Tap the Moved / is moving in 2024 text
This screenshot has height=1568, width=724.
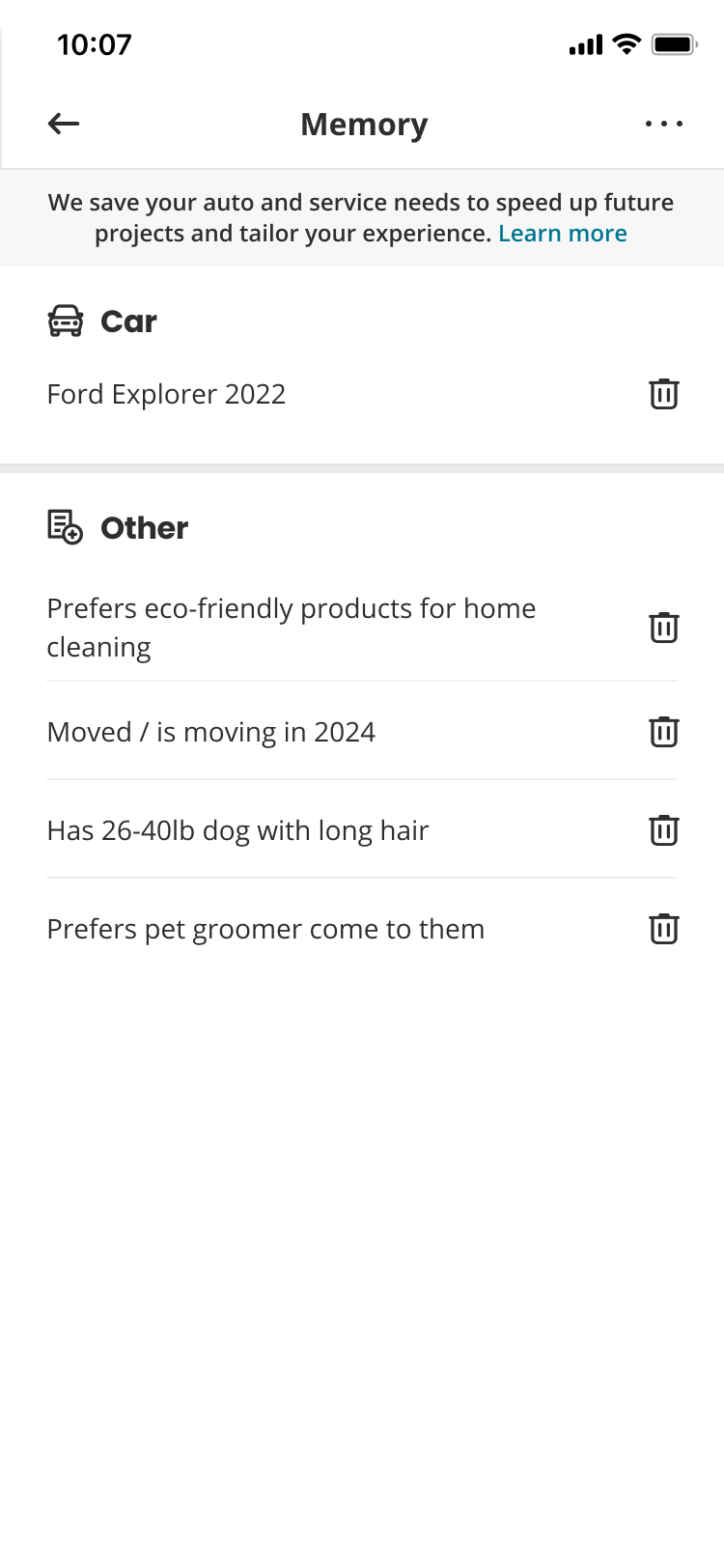click(210, 732)
